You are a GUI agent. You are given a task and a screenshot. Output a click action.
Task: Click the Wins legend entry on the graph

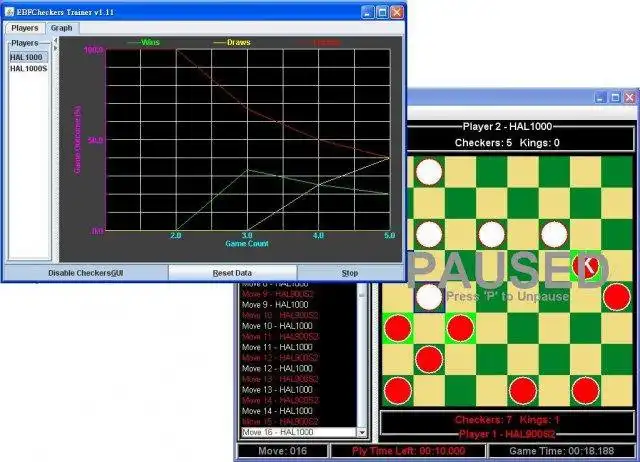[x=144, y=42]
